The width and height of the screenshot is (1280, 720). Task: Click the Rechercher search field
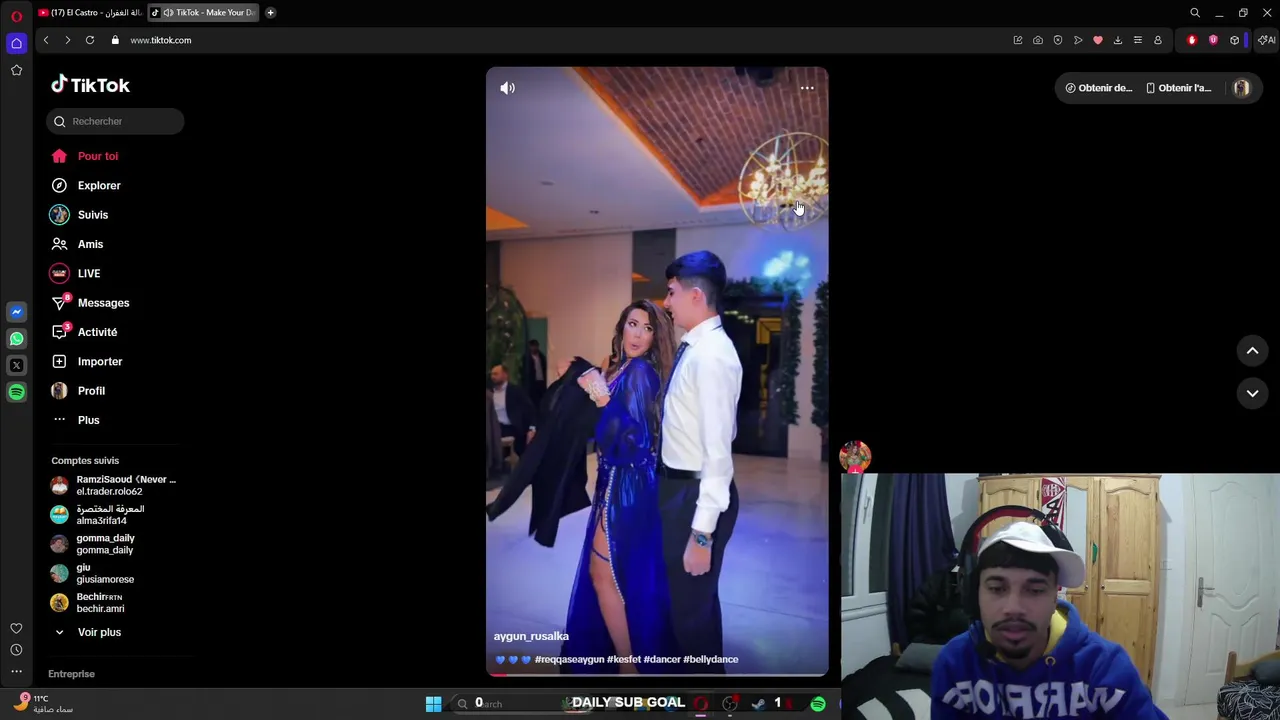(x=115, y=121)
